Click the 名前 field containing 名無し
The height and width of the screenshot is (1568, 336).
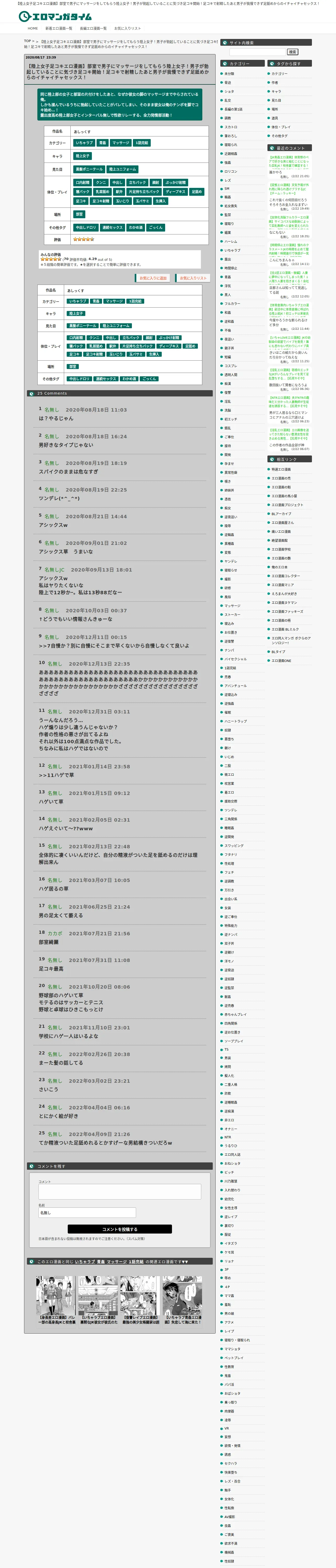click(87, 1213)
